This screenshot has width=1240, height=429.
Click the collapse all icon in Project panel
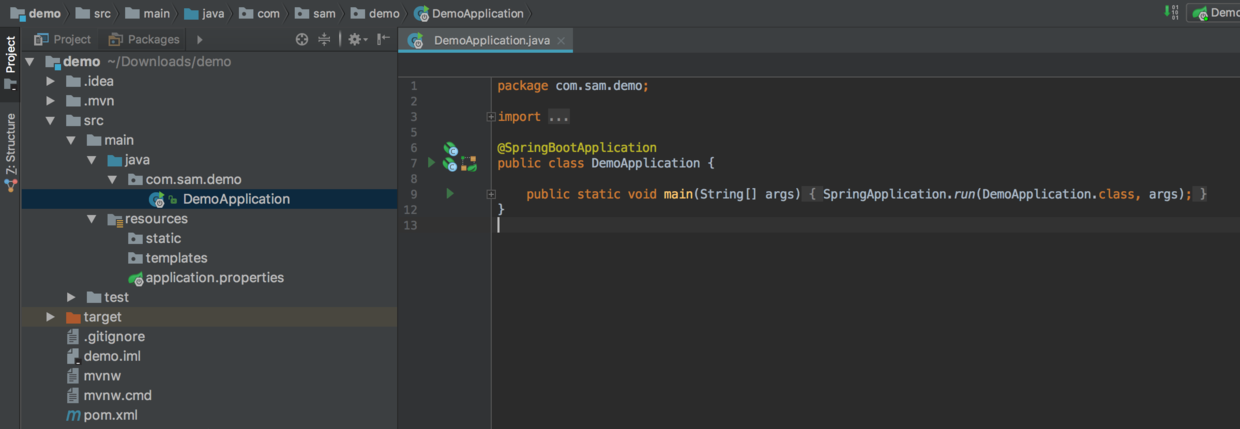coord(324,40)
